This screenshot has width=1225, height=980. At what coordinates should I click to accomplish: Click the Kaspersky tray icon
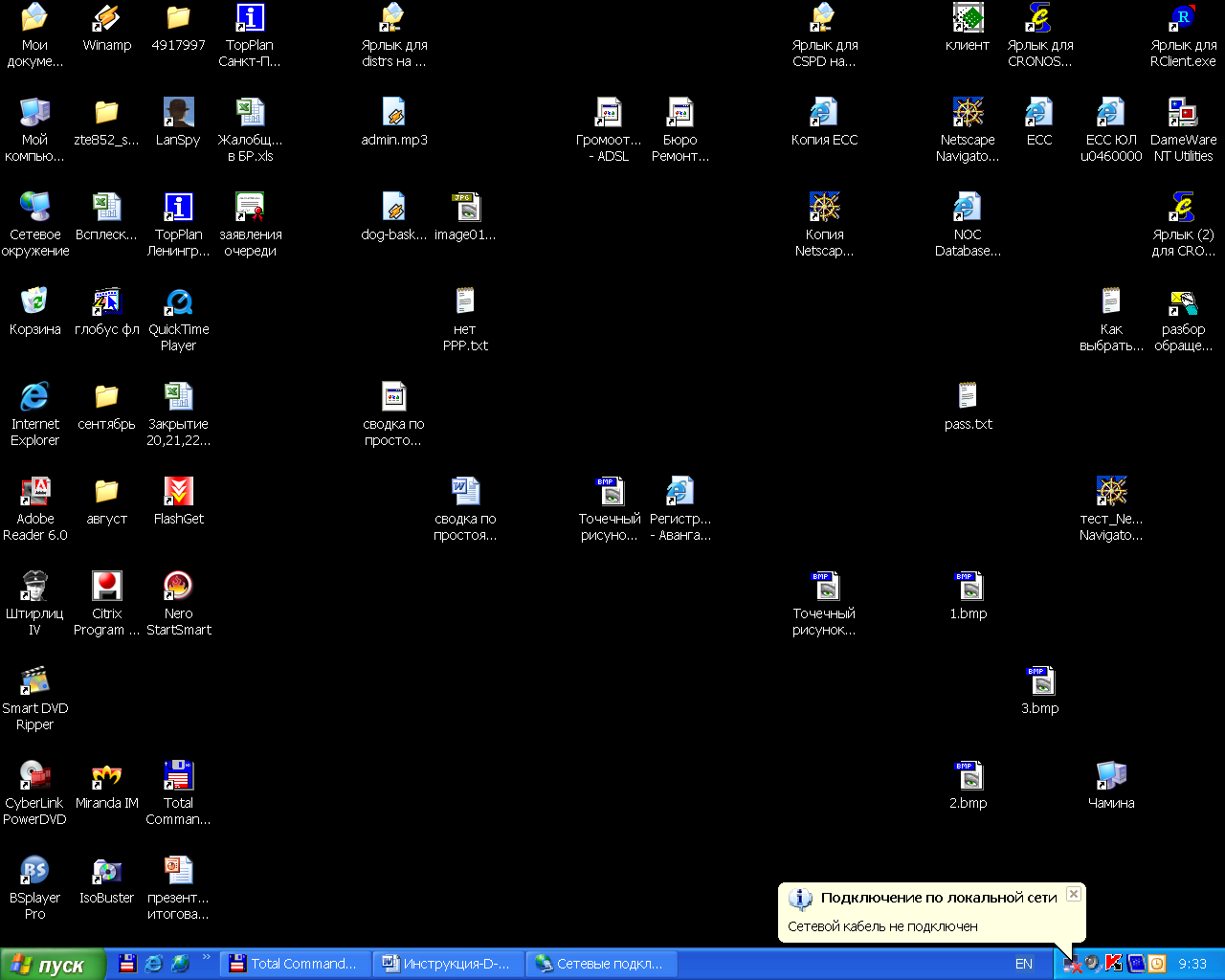point(1114,964)
